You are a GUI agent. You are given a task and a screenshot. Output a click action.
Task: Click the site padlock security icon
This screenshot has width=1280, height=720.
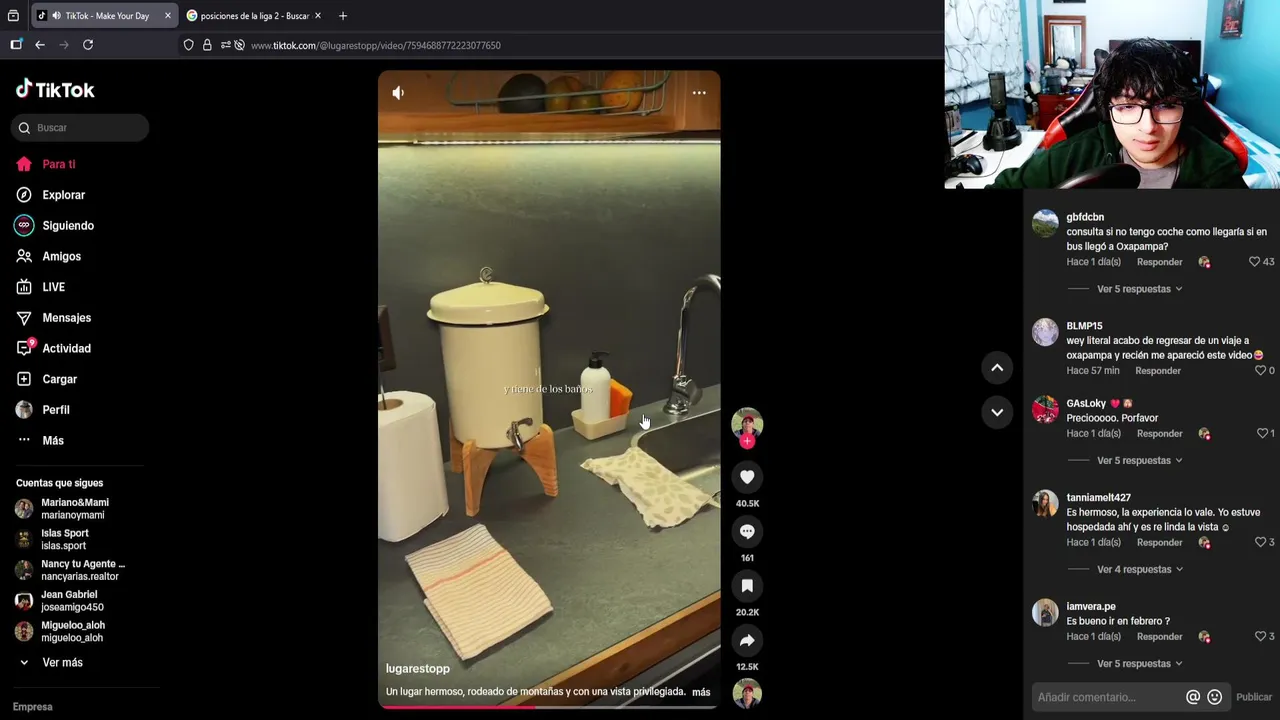tap(207, 45)
